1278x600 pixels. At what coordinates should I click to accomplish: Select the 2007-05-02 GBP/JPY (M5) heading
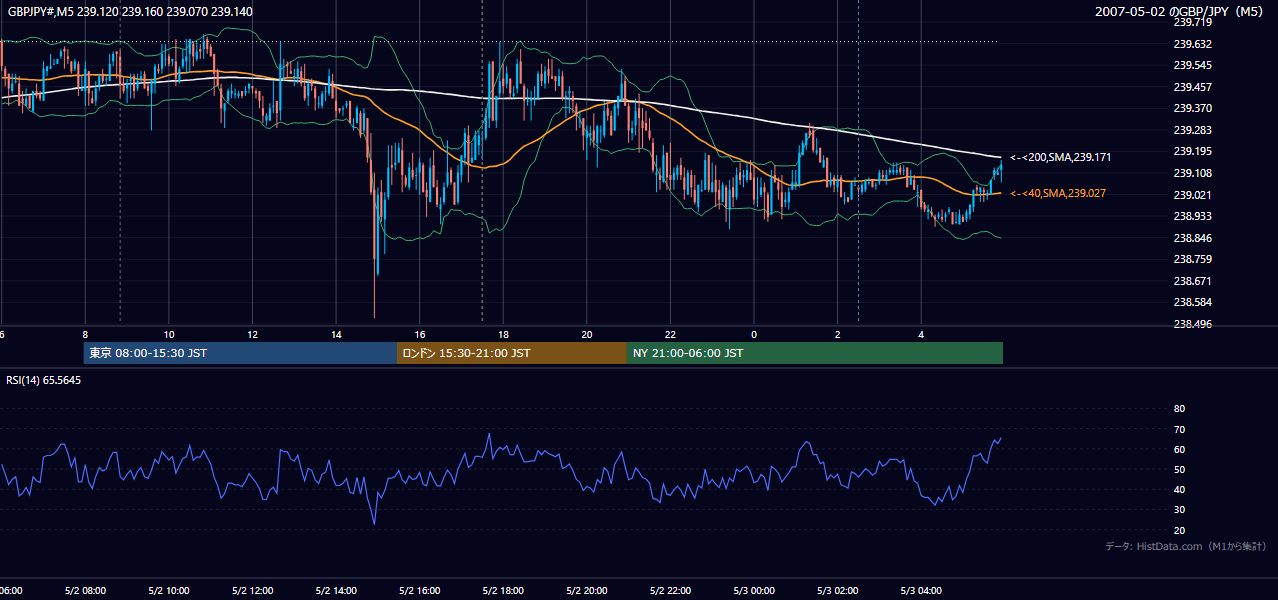pos(1181,12)
